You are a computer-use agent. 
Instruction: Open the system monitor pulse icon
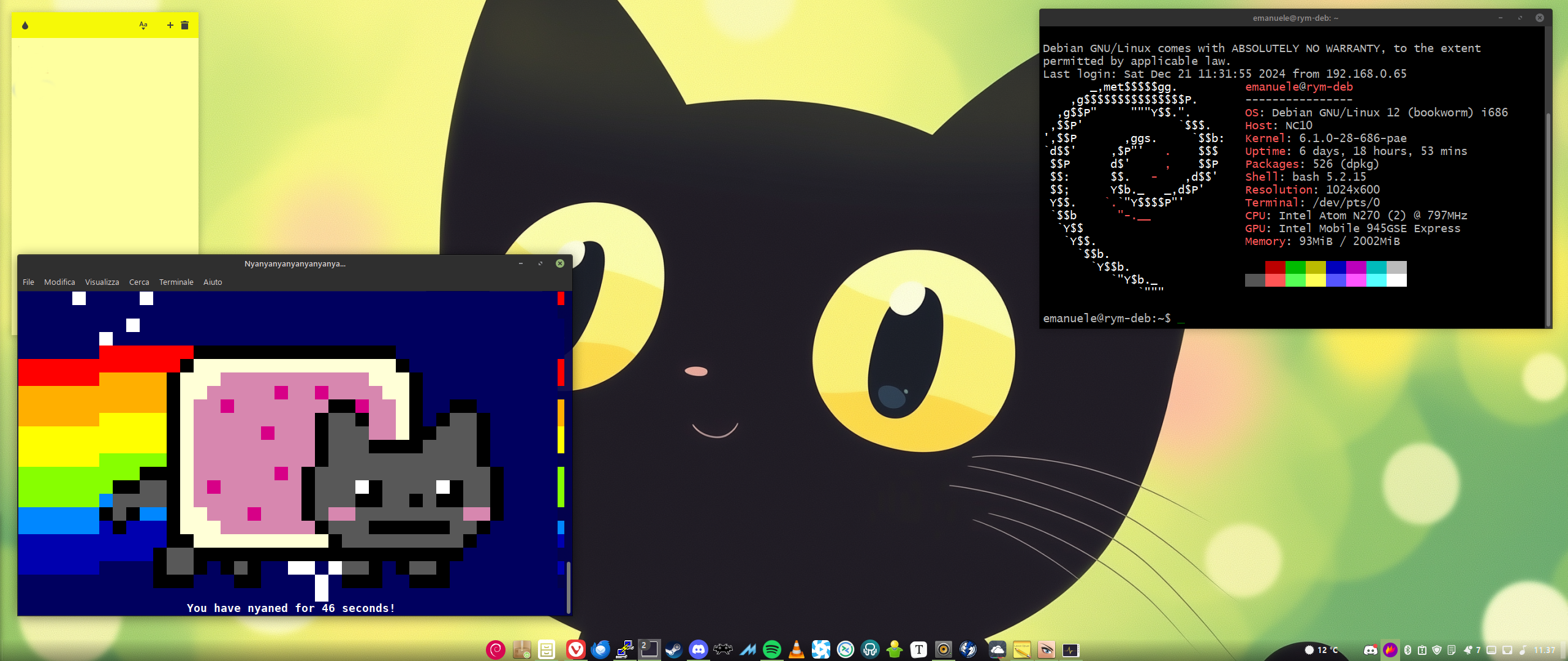1071,649
